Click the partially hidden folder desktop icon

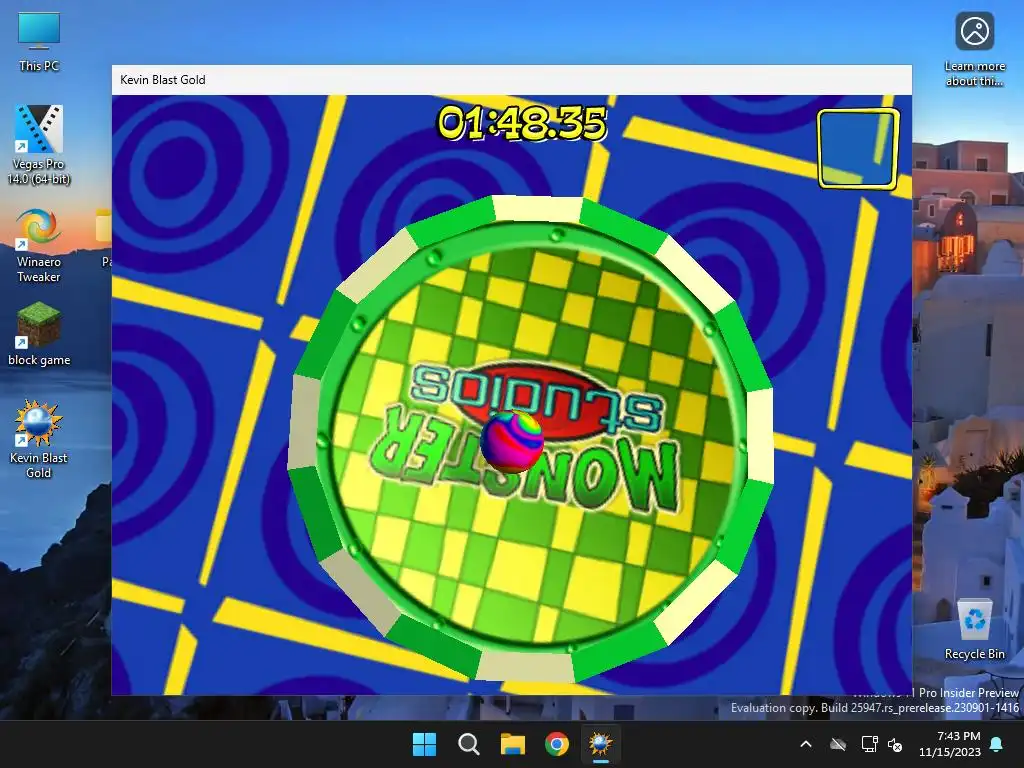coord(104,238)
